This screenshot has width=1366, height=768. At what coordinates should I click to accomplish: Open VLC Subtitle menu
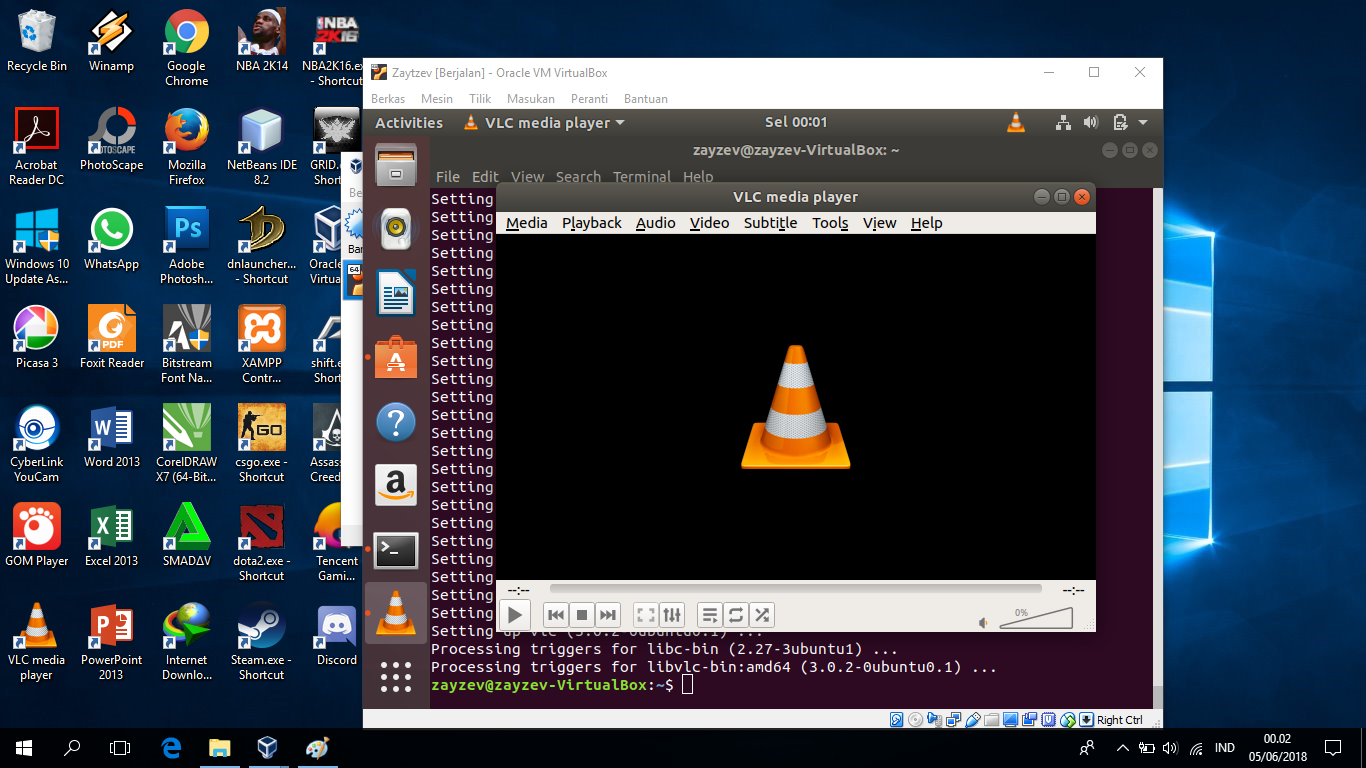[771, 223]
